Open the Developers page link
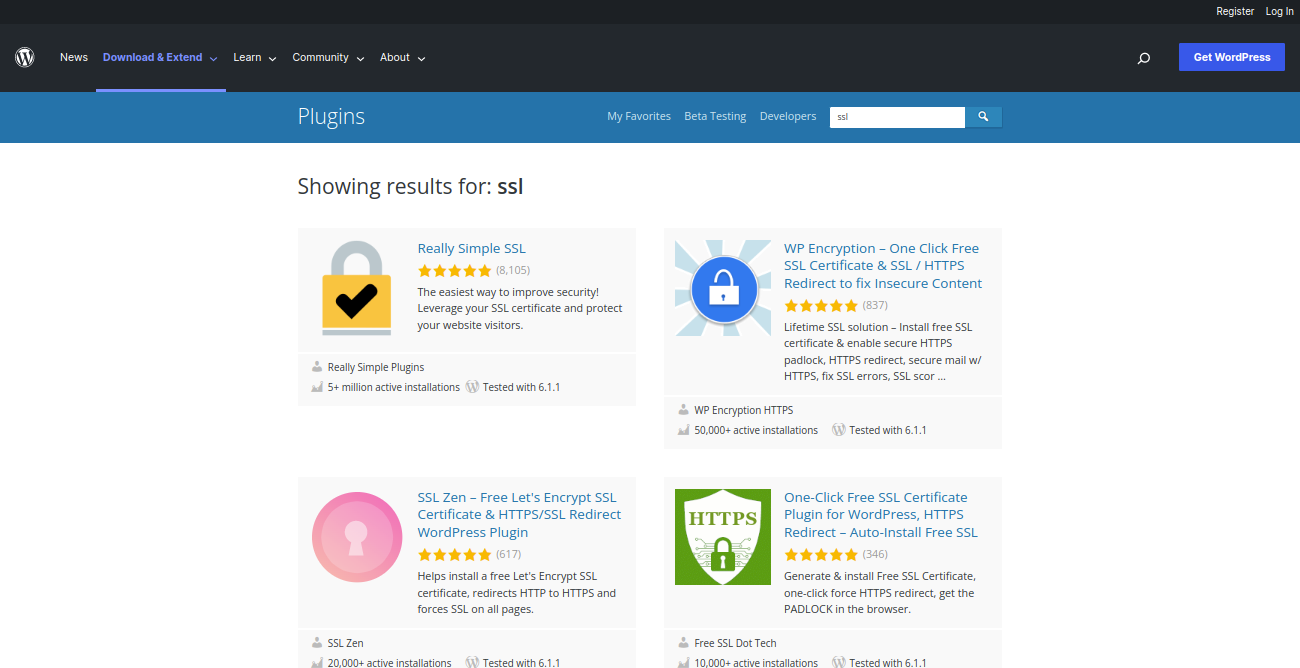The height and width of the screenshot is (668, 1300). tap(788, 117)
